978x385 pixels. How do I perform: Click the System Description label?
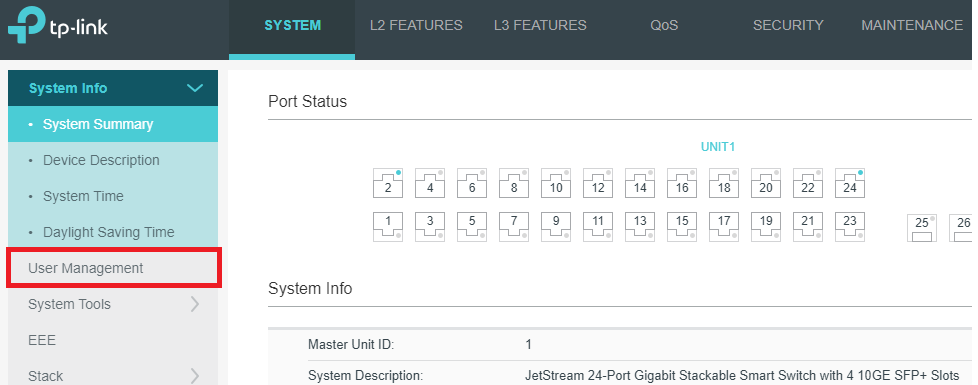click(x=366, y=376)
